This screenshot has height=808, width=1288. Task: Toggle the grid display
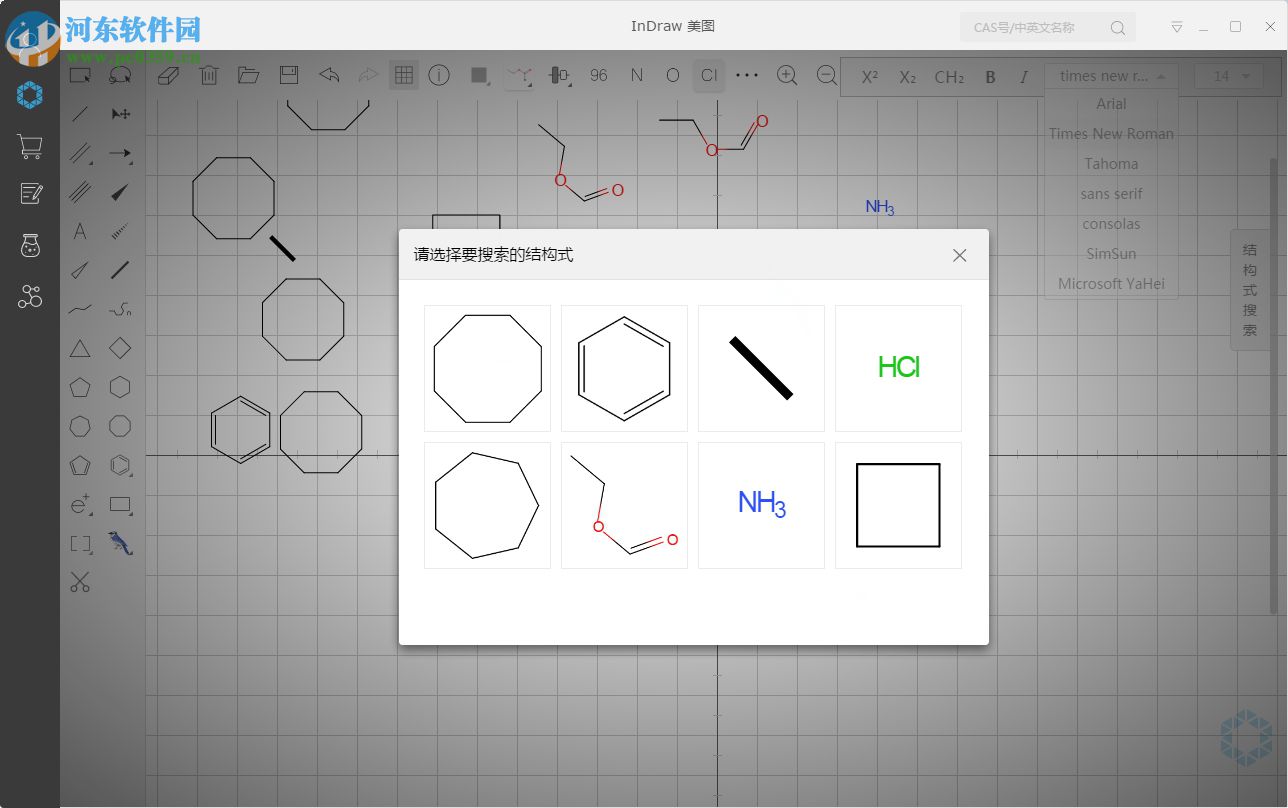point(404,75)
